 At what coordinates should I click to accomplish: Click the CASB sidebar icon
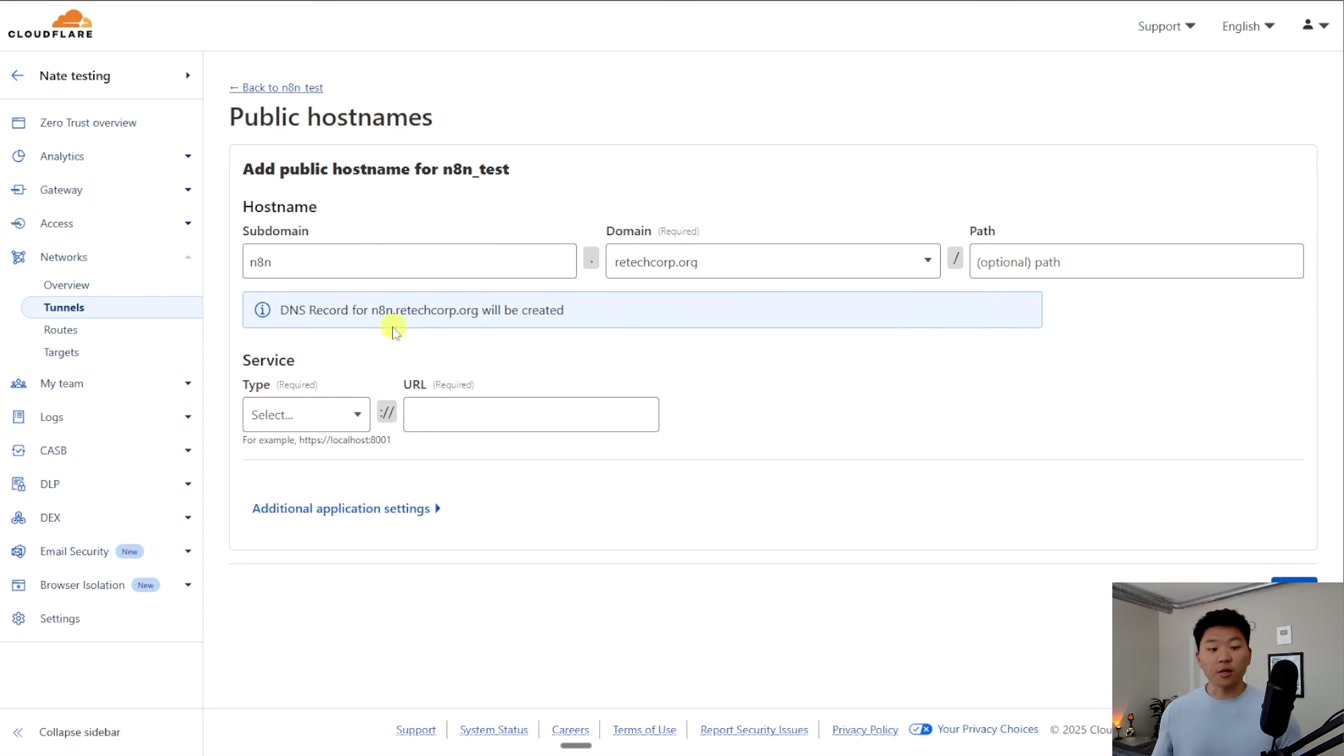[18, 451]
